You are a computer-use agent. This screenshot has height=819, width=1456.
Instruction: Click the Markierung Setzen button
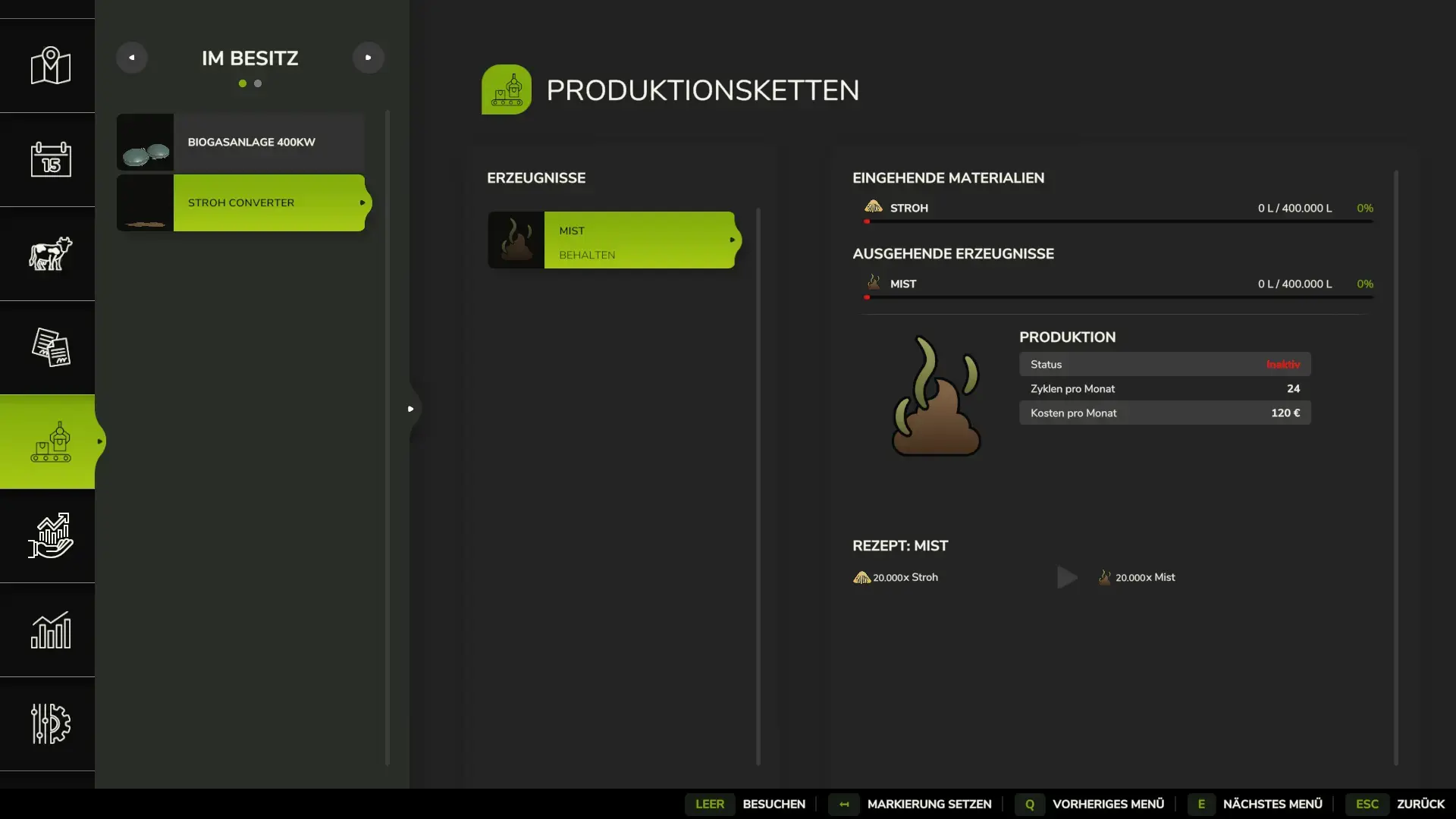point(928,804)
